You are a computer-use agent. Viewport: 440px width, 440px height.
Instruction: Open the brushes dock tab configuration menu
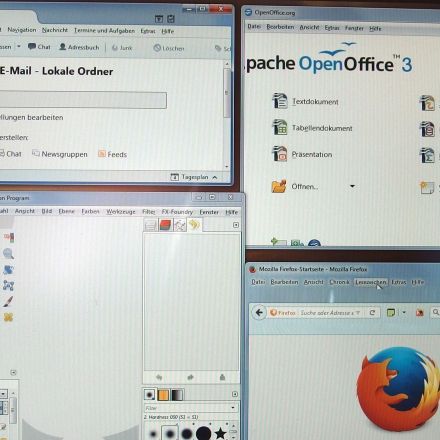[235, 394]
